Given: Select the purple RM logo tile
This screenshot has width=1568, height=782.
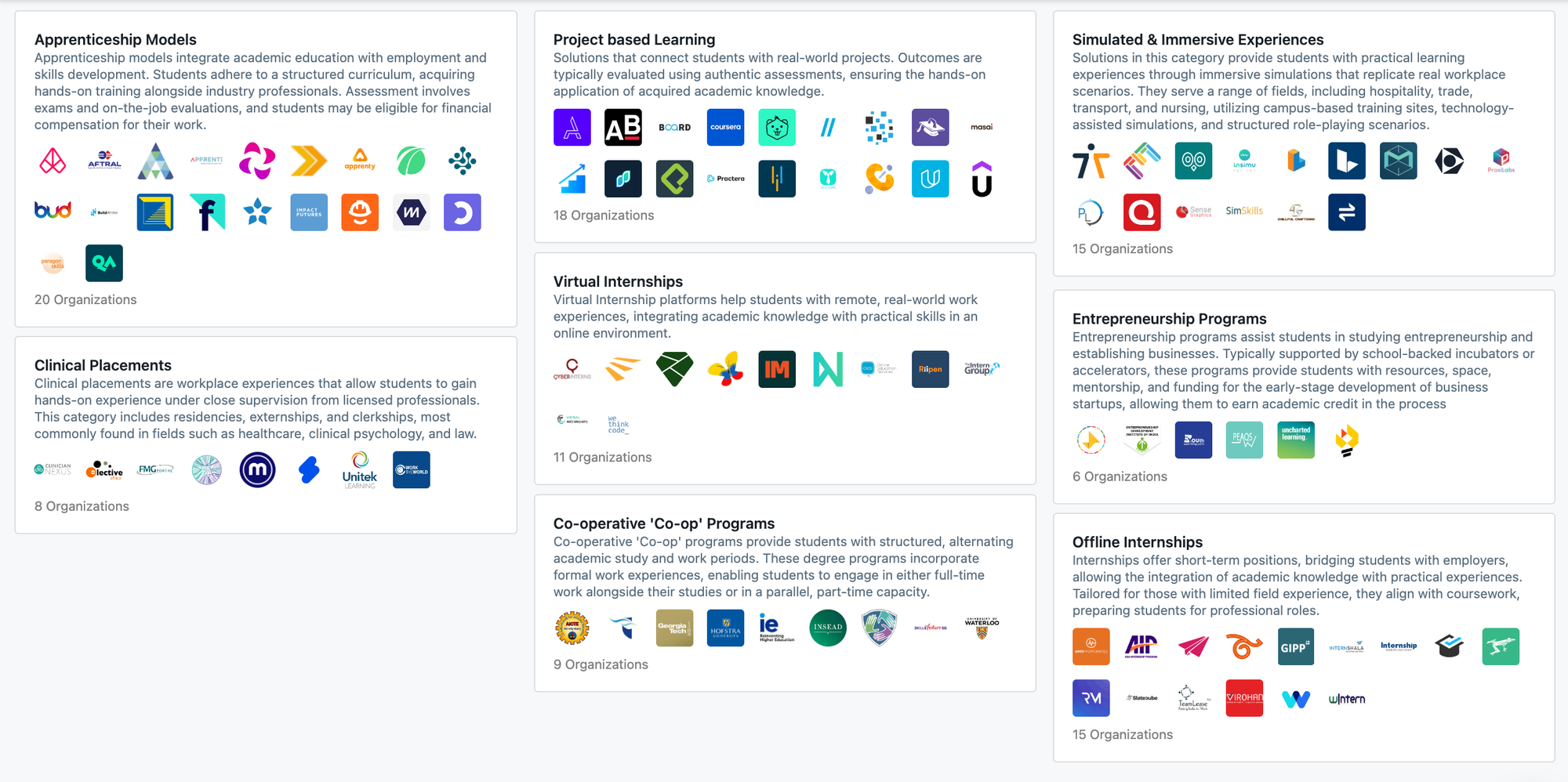Looking at the screenshot, I should coord(1091,698).
